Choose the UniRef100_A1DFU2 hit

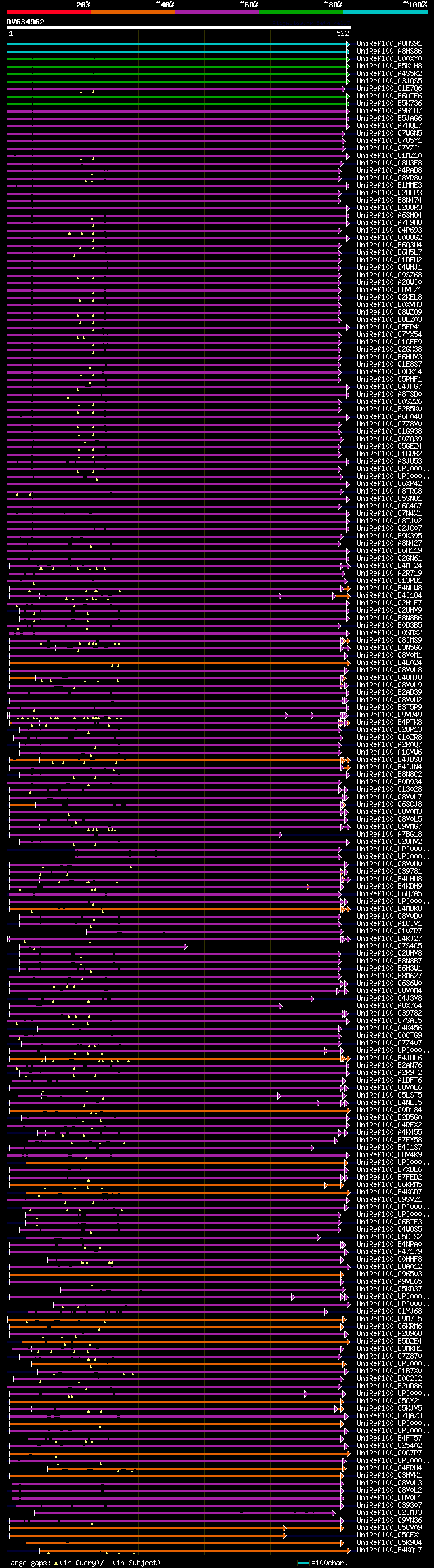pos(389,260)
